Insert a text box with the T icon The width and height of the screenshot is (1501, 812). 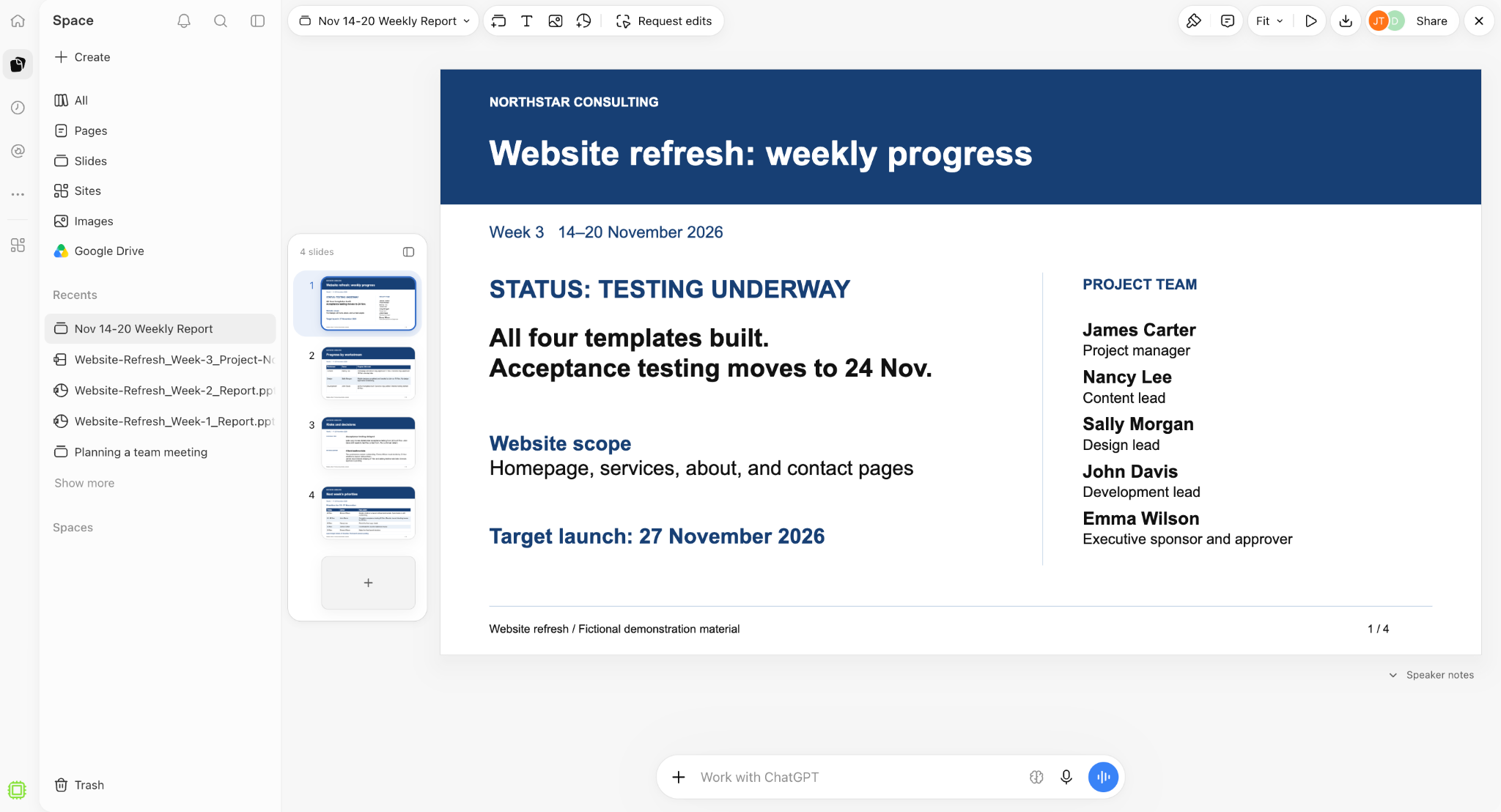pos(526,21)
